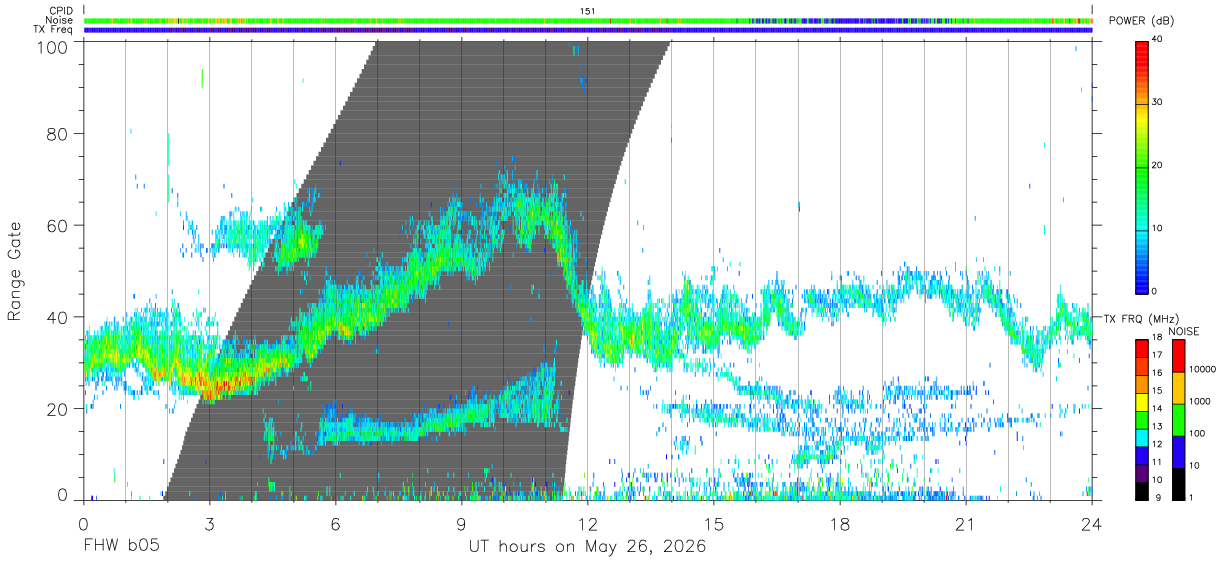Click the blue segment of the Noise strip
Image resolution: width=1228 pixels, height=567 pixels.
[x=850, y=20]
